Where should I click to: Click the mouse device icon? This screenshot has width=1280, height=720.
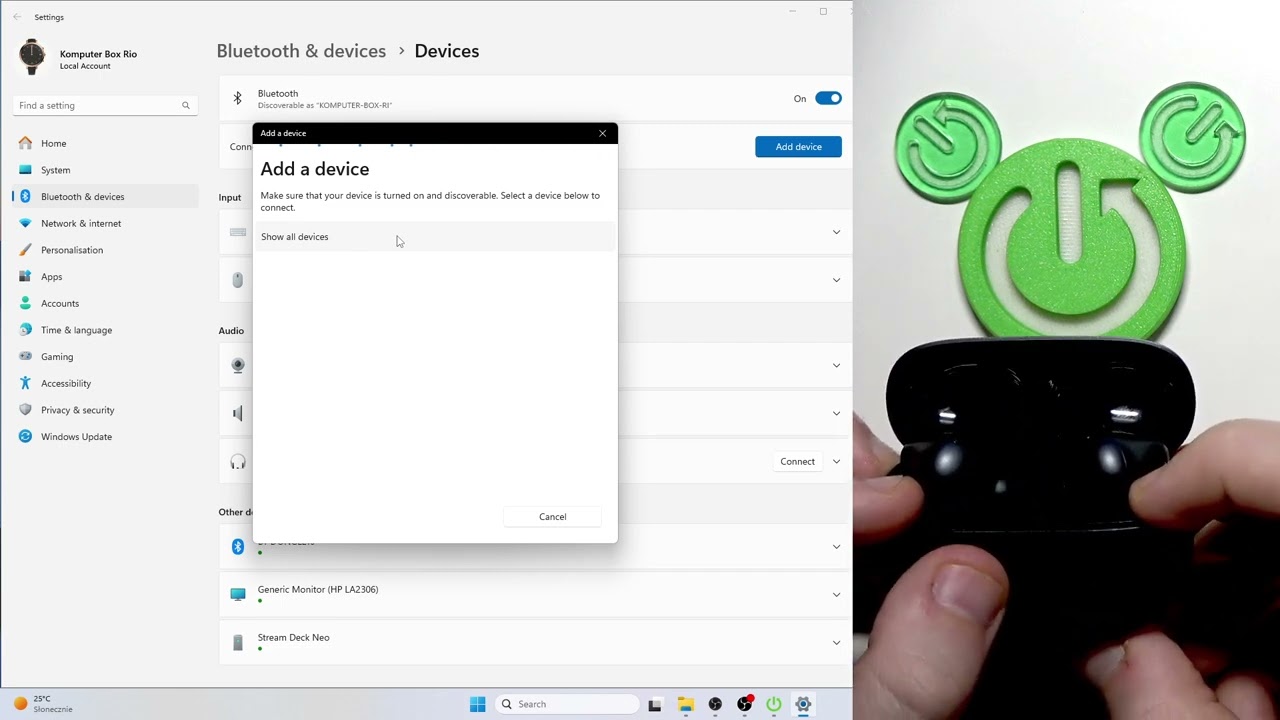pyautogui.click(x=238, y=280)
